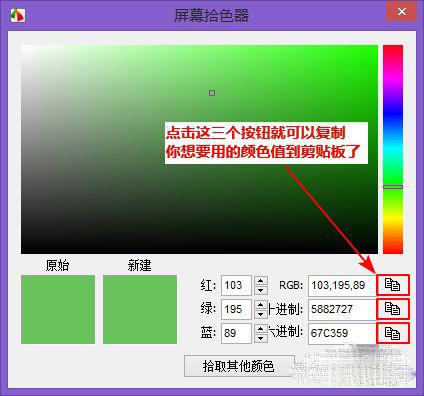This screenshot has width=424, height=396.
Task: Pick blue on the hue bar
Action: (x=393, y=113)
